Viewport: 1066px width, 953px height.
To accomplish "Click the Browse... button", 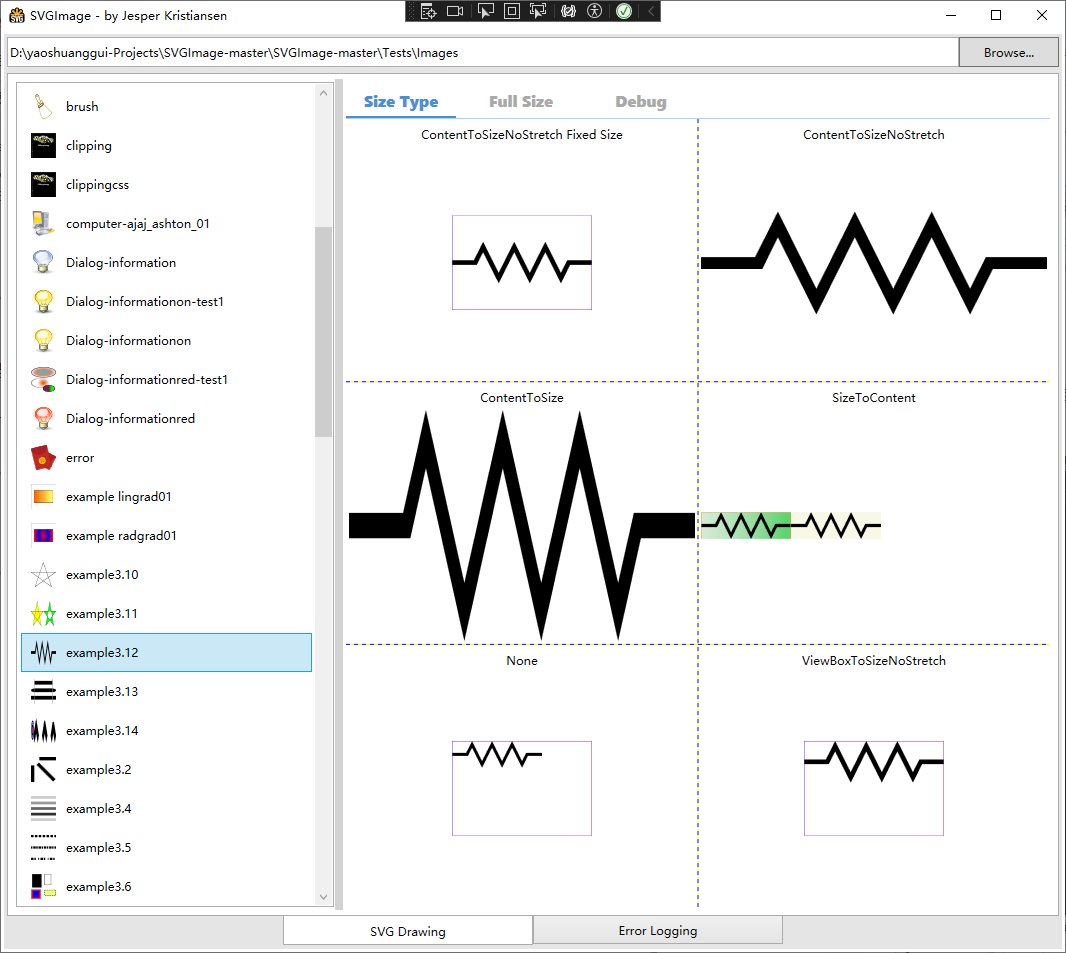I will pyautogui.click(x=1008, y=52).
